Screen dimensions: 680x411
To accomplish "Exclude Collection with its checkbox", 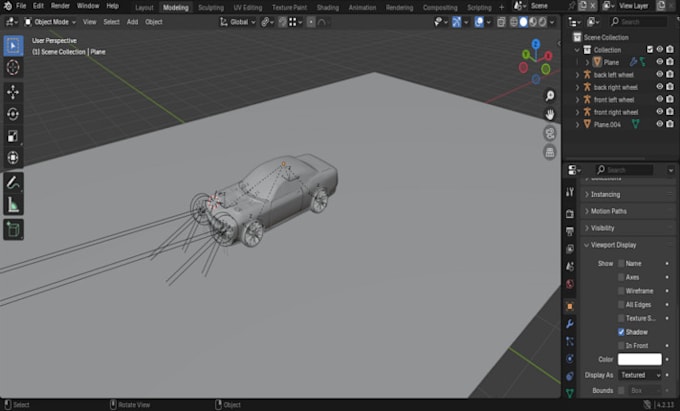I will pyautogui.click(x=650, y=50).
